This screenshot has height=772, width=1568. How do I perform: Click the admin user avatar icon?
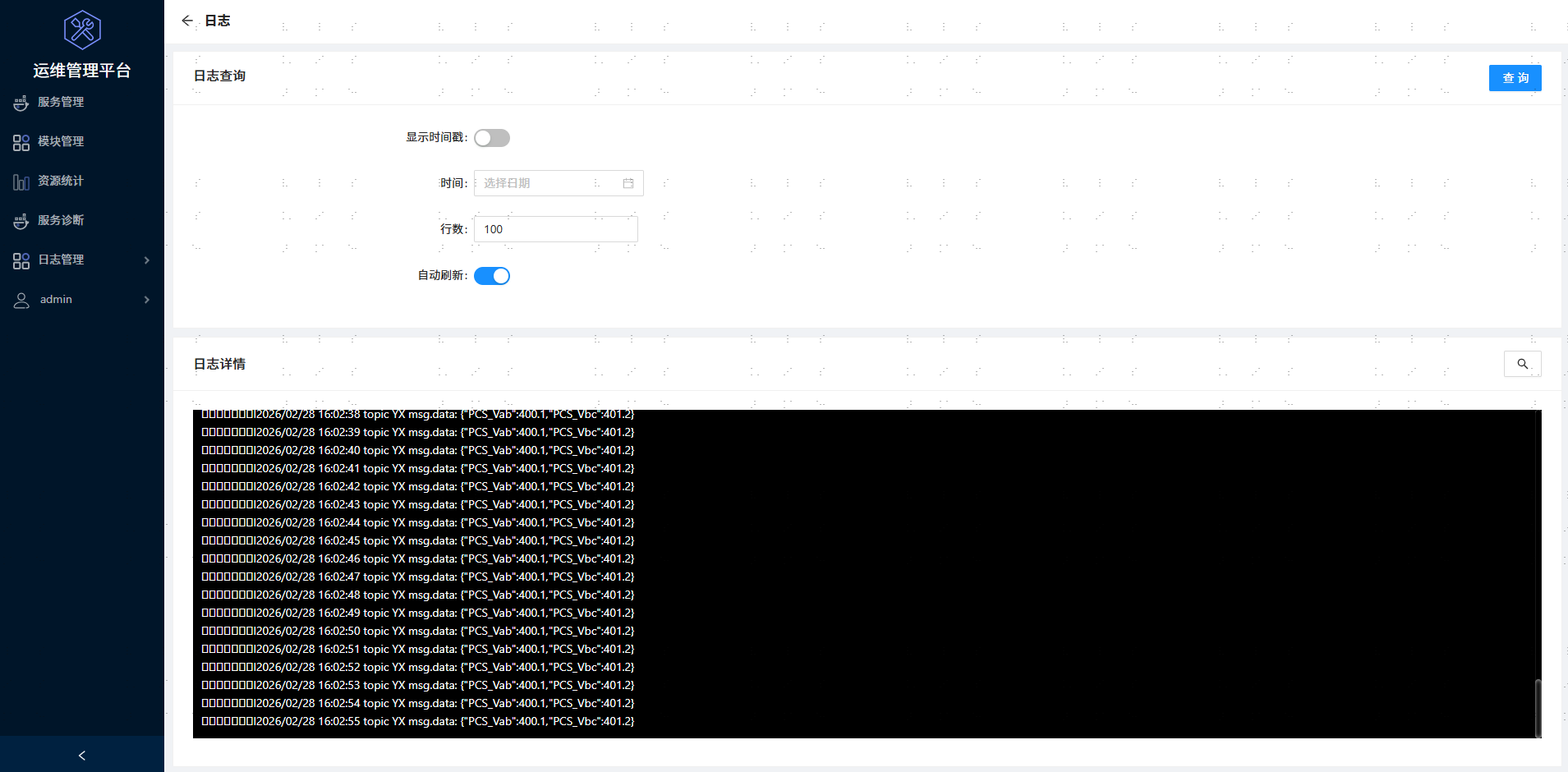tap(21, 301)
